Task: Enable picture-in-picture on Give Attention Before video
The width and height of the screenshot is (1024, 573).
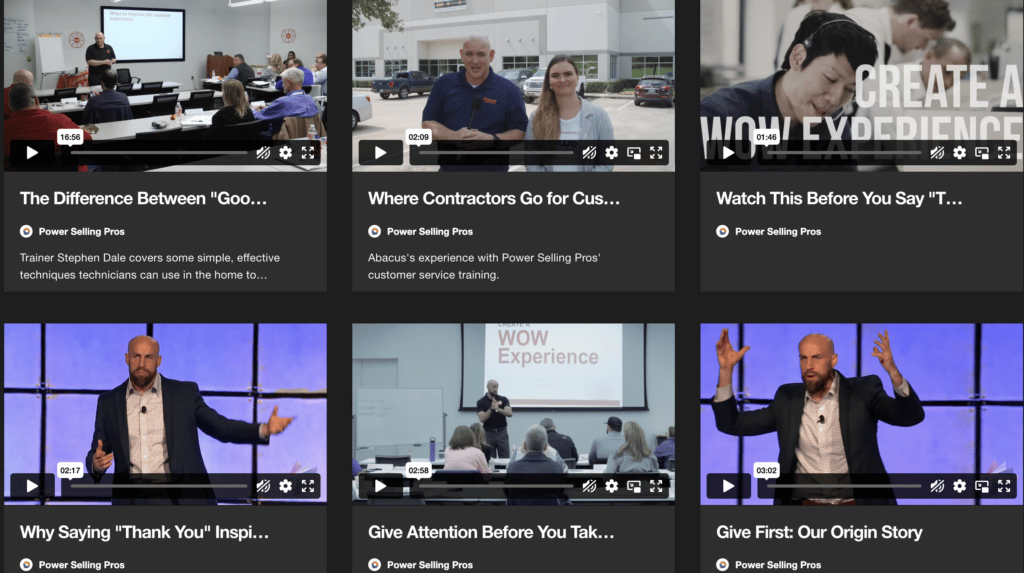Action: pyautogui.click(x=633, y=486)
